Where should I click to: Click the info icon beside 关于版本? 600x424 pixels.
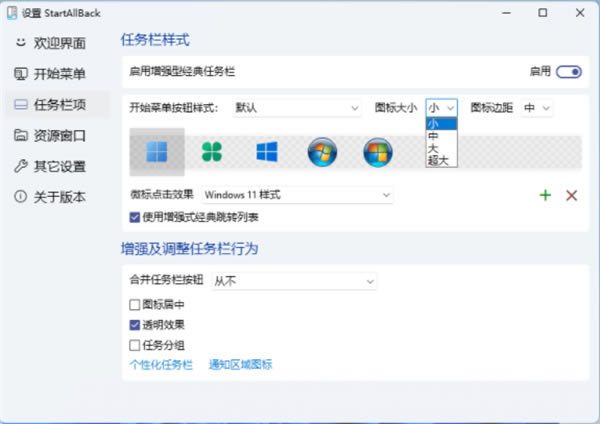click(21, 197)
